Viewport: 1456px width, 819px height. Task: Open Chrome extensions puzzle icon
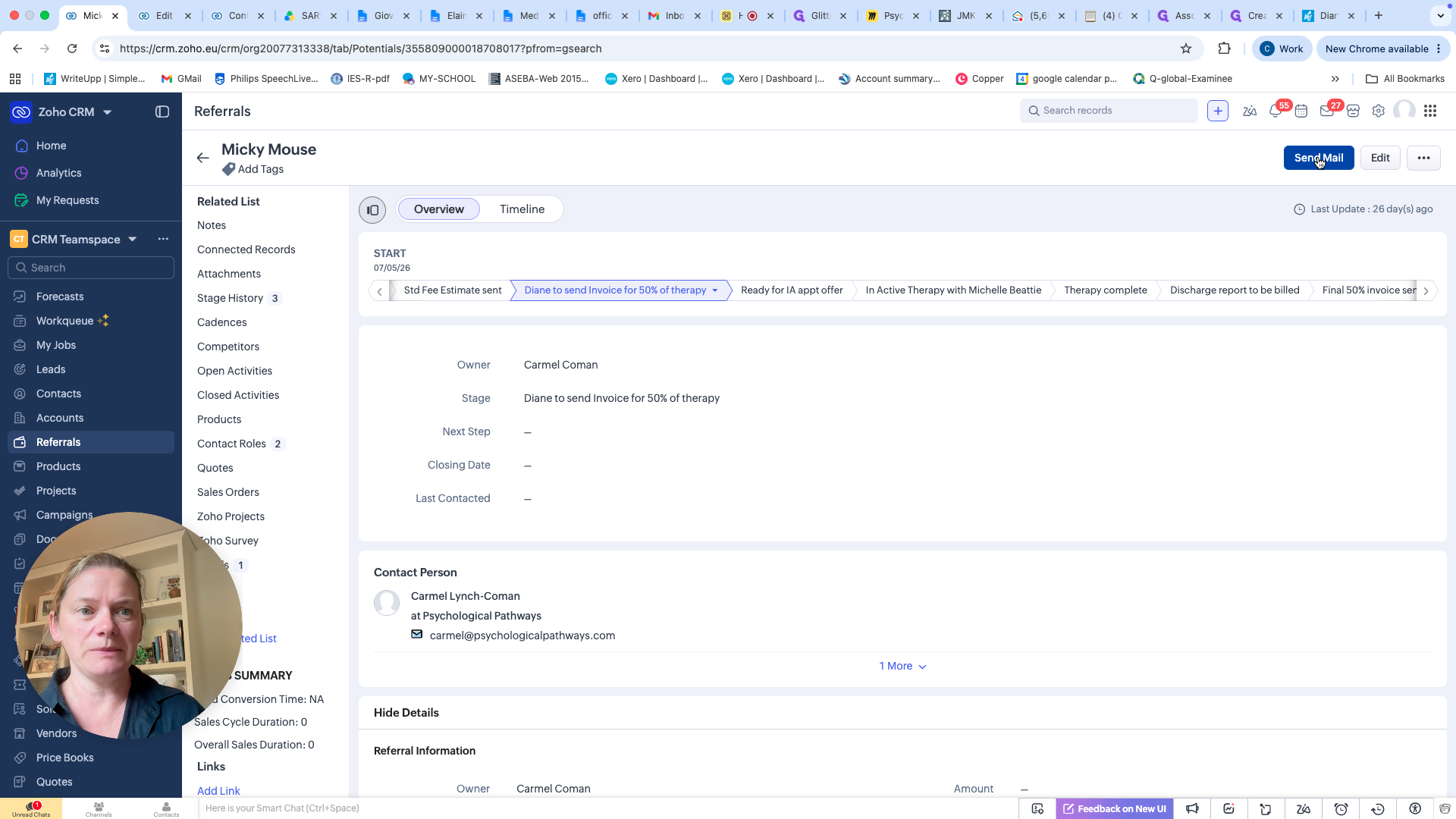(1224, 49)
